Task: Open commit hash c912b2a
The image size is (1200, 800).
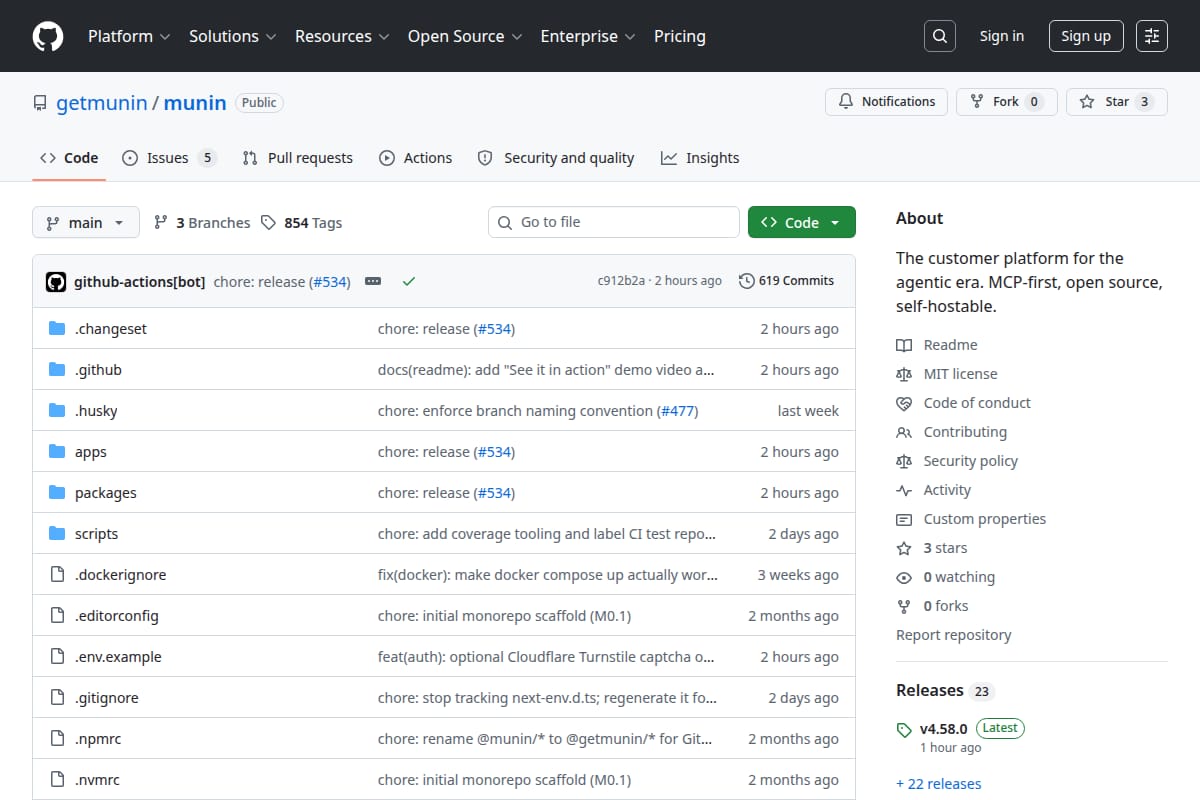Action: click(621, 281)
